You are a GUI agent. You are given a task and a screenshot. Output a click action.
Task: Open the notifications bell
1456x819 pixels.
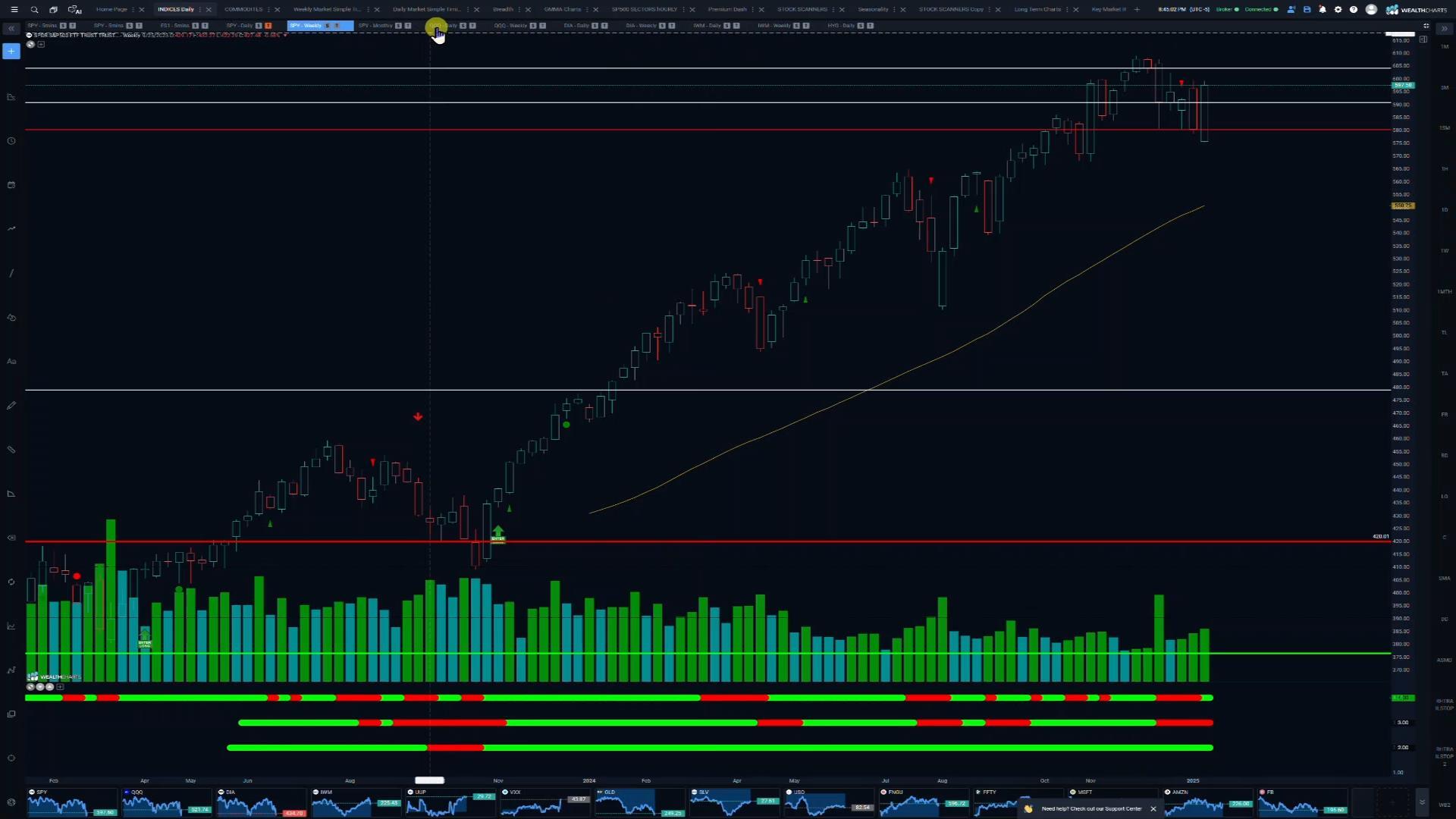[1323, 9]
